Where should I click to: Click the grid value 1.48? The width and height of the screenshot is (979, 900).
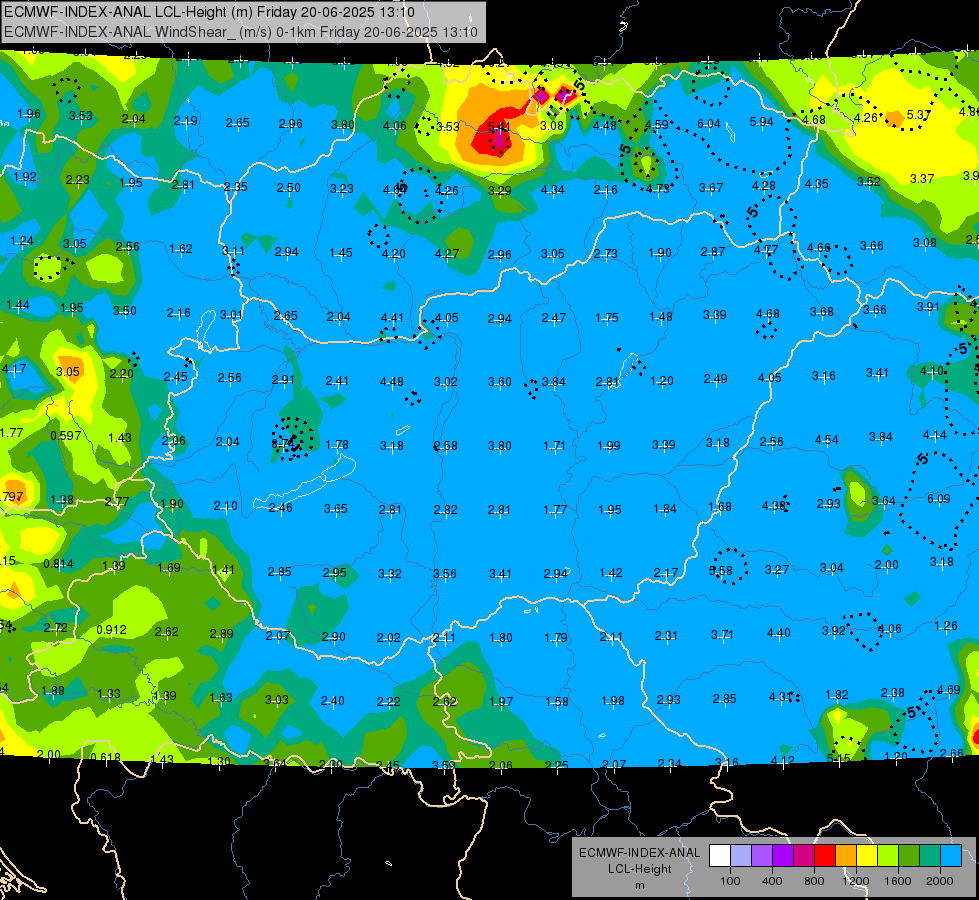661,317
